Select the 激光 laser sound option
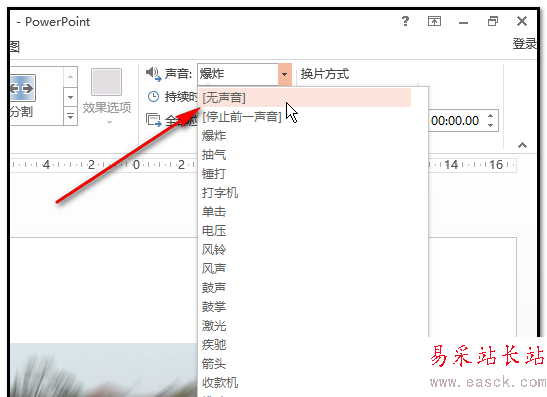 214,325
